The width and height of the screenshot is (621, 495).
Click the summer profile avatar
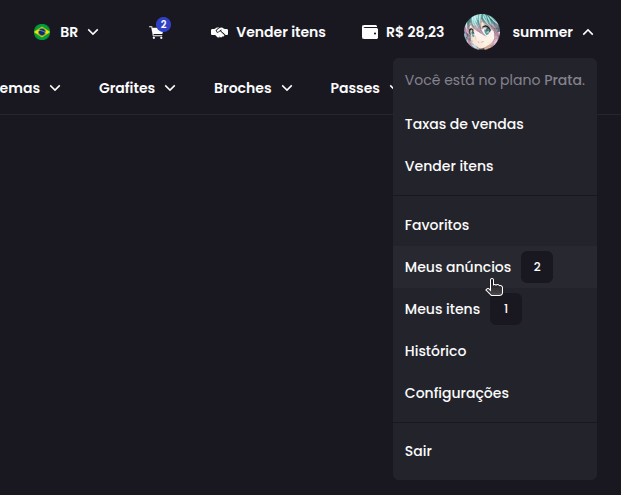click(x=482, y=32)
